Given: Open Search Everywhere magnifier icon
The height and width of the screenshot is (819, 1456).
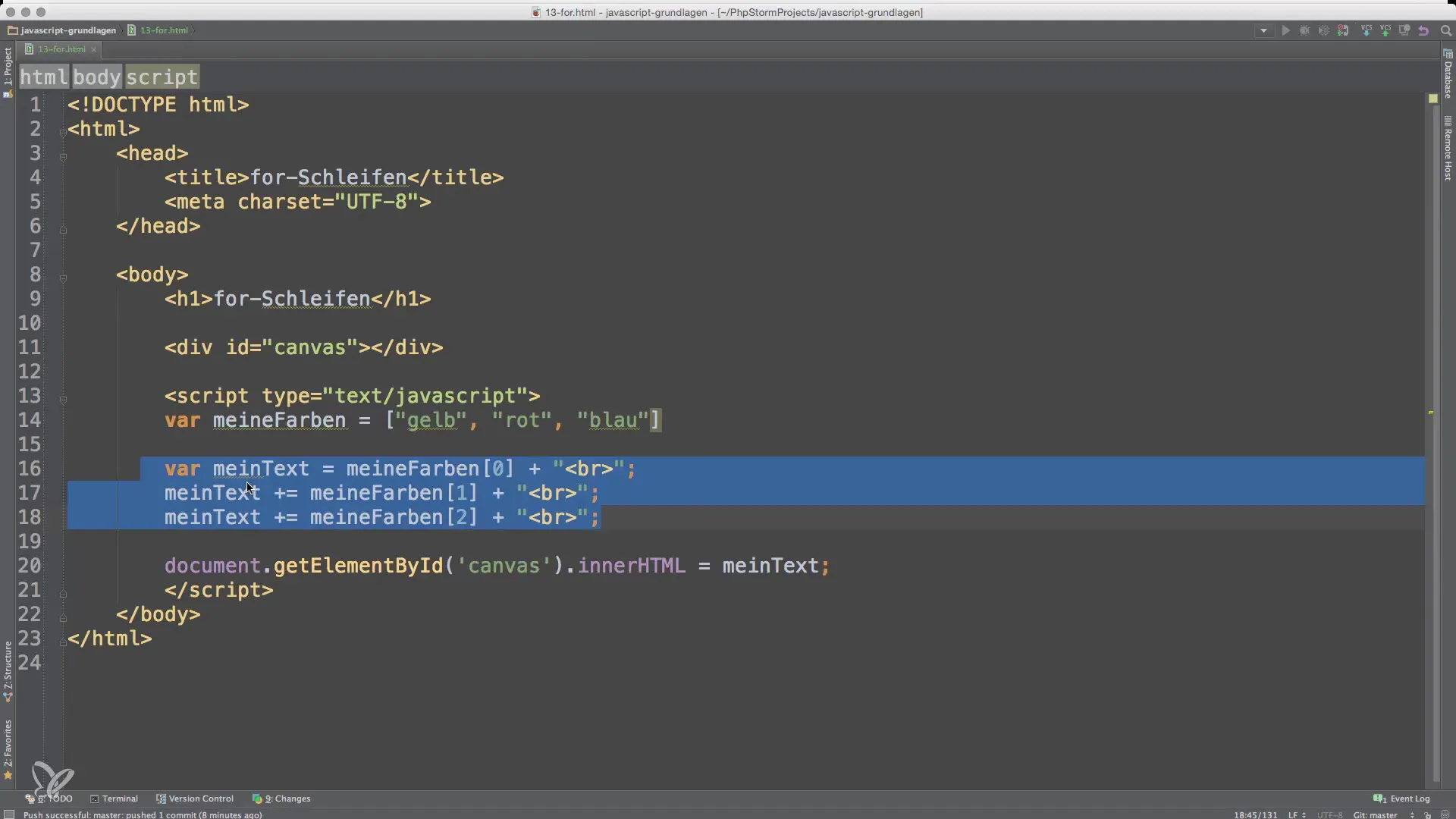Looking at the screenshot, I should pos(1445,31).
